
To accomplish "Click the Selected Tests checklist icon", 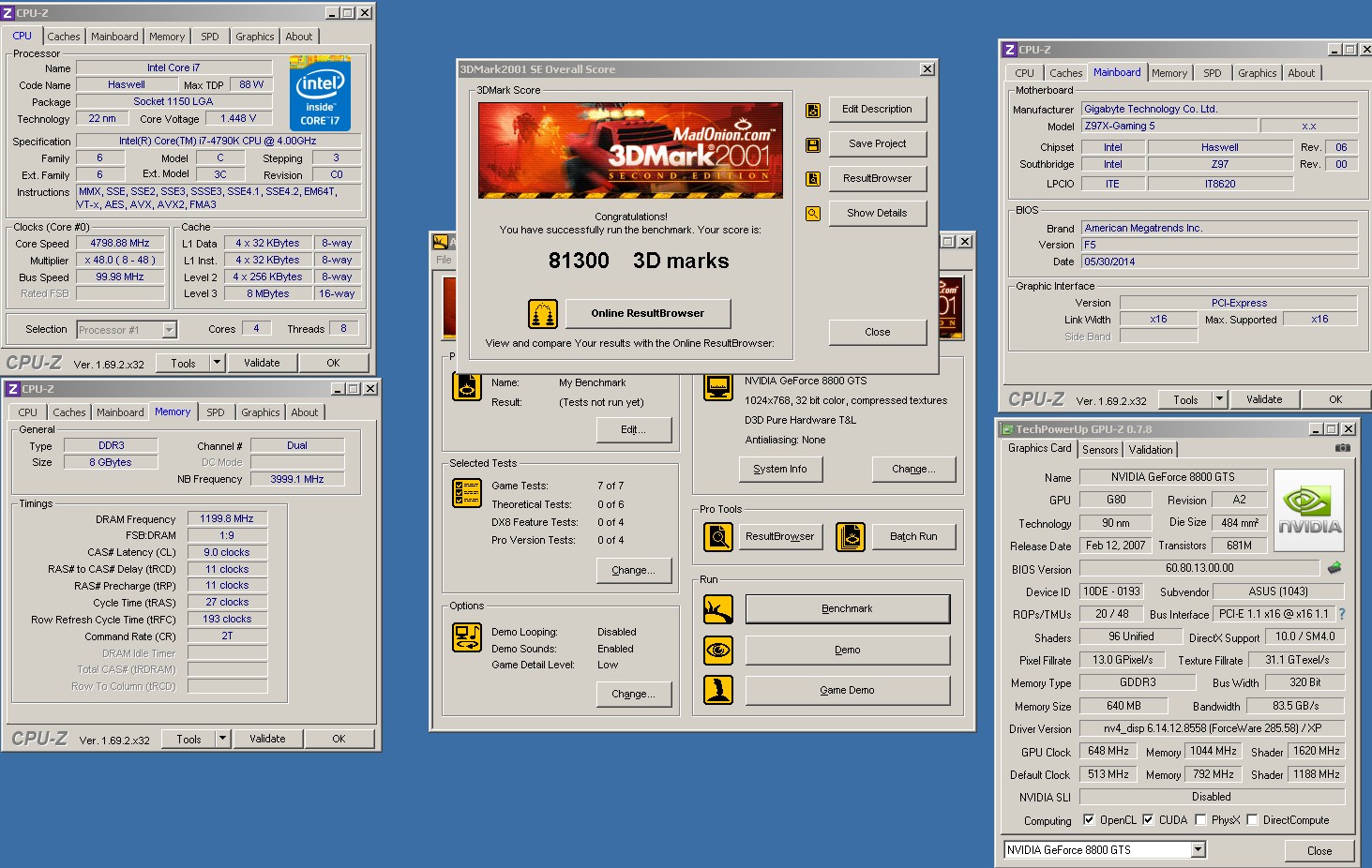I will [x=466, y=493].
